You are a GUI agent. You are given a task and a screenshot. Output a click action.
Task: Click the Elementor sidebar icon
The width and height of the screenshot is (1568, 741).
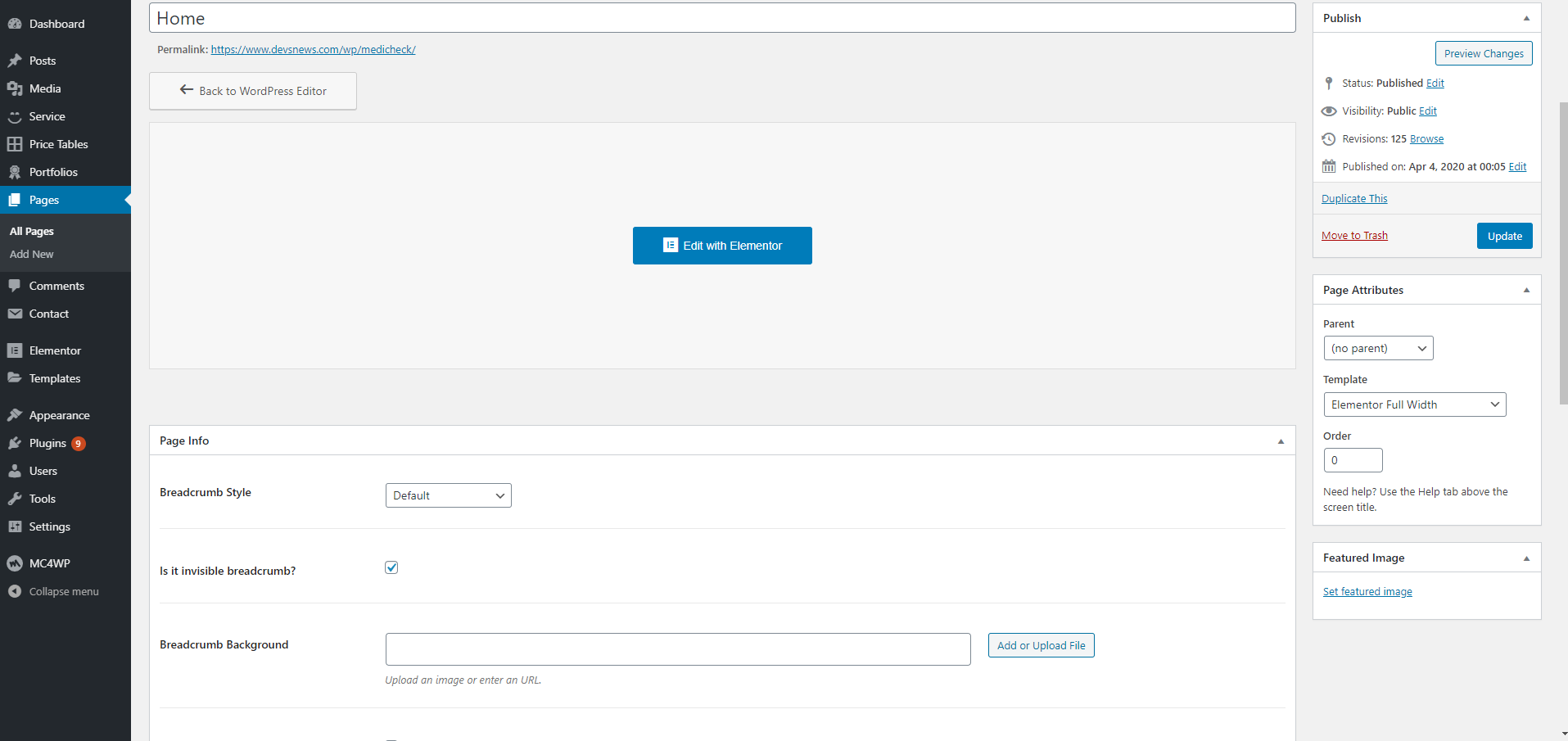[x=15, y=350]
